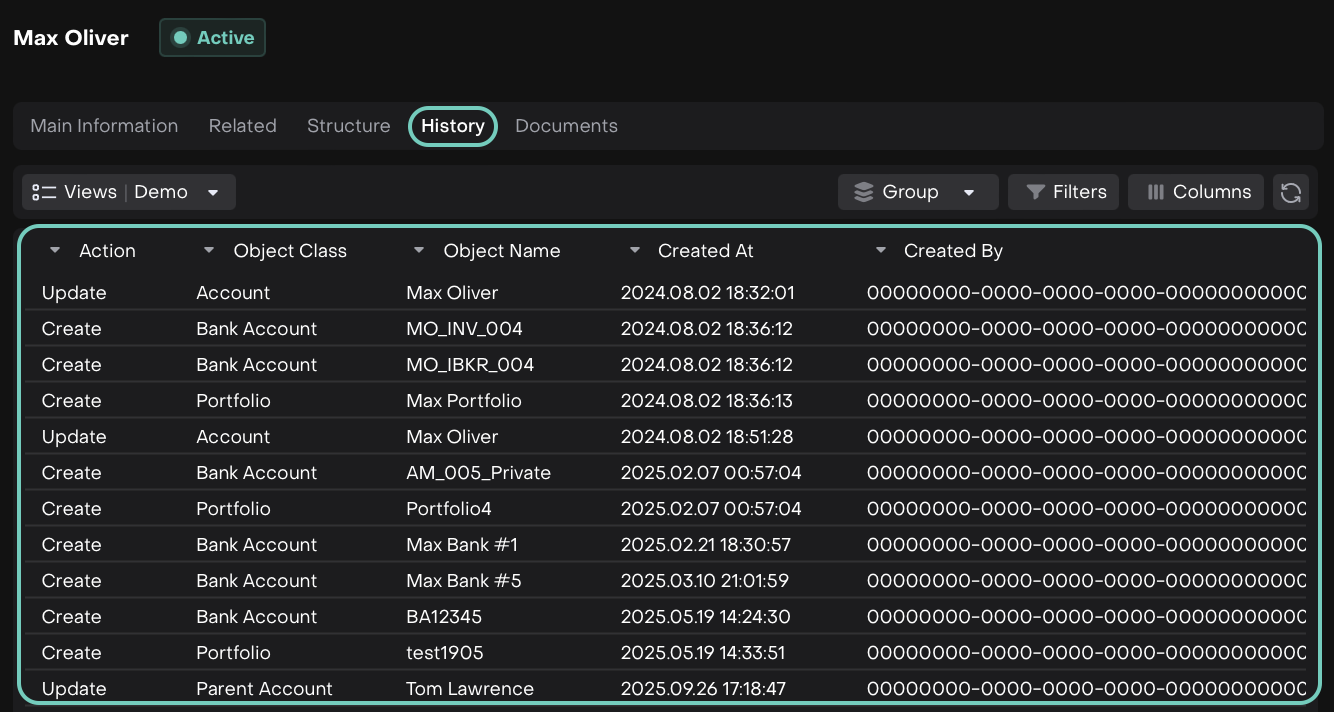1334x712 pixels.
Task: Open the Views Demo dropdown arrow
Action: (x=213, y=193)
